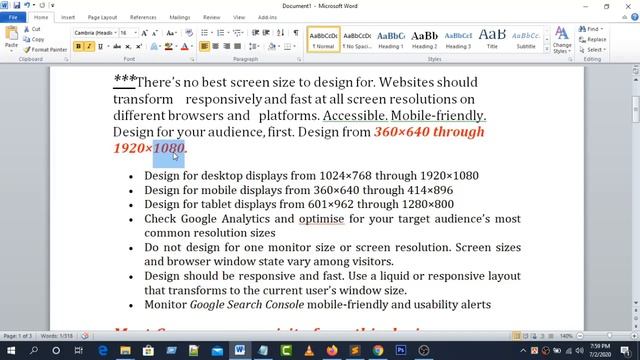The height and width of the screenshot is (360, 640).
Task: Toggle show paragraph marks
Action: [296, 33]
